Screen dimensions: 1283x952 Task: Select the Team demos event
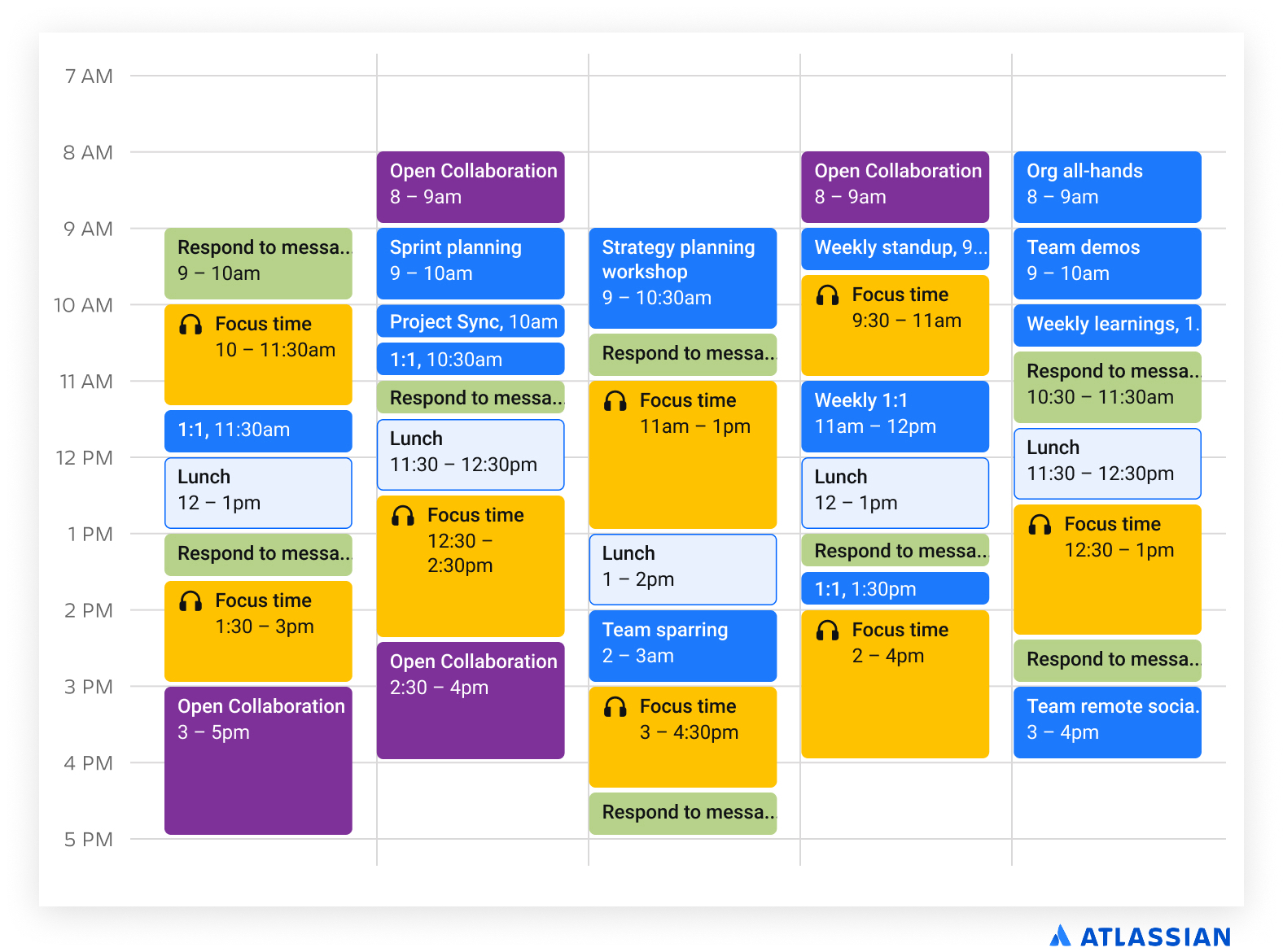pos(1107,262)
